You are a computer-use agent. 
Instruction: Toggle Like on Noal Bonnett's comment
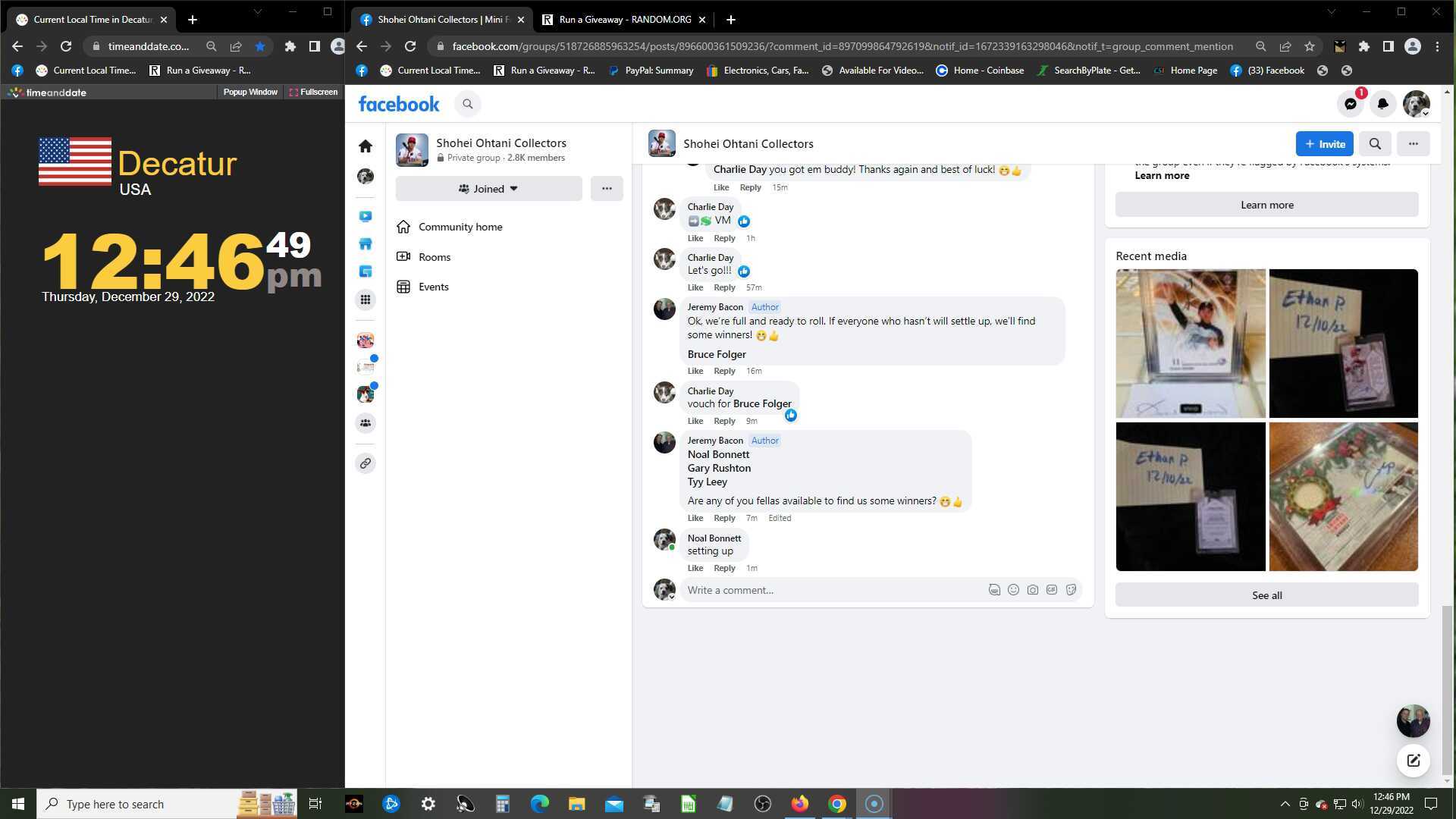click(x=695, y=568)
